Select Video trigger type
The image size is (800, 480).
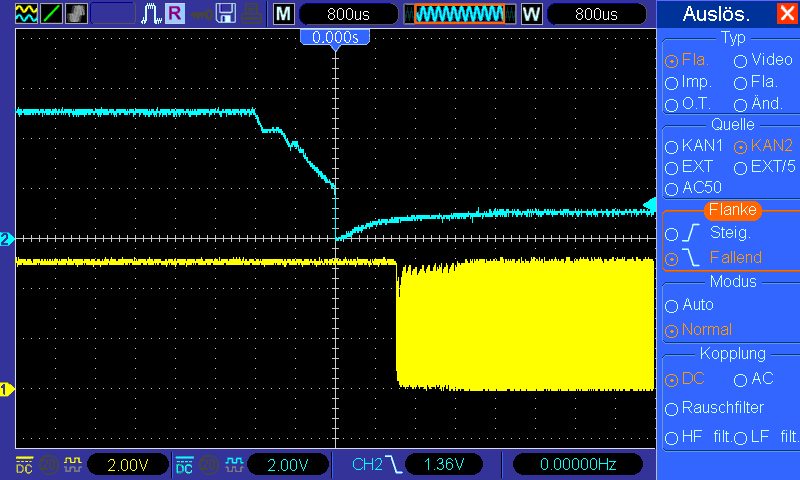(x=763, y=60)
